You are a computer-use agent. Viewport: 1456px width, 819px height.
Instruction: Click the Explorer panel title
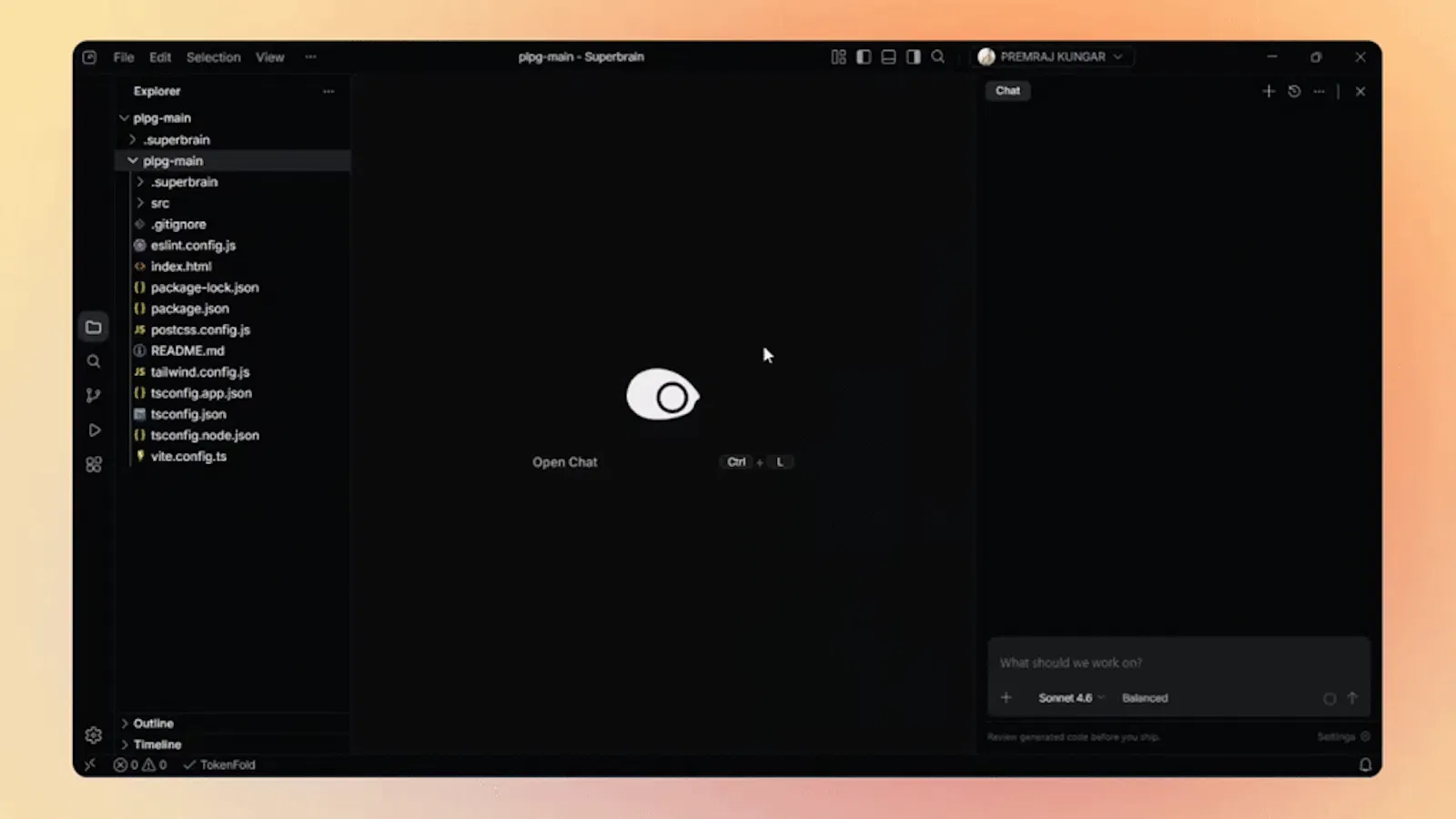click(157, 91)
